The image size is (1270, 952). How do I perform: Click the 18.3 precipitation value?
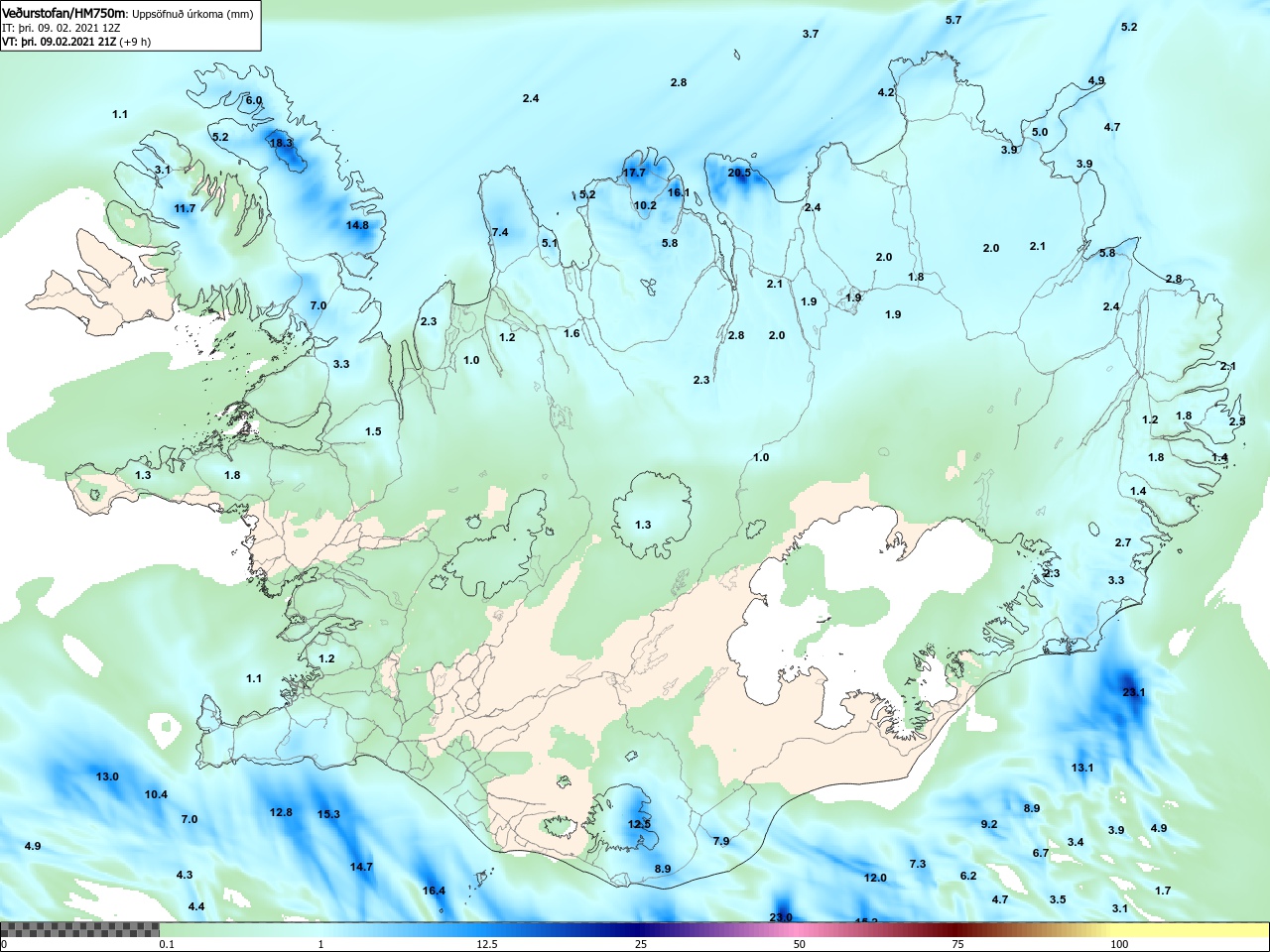(282, 143)
